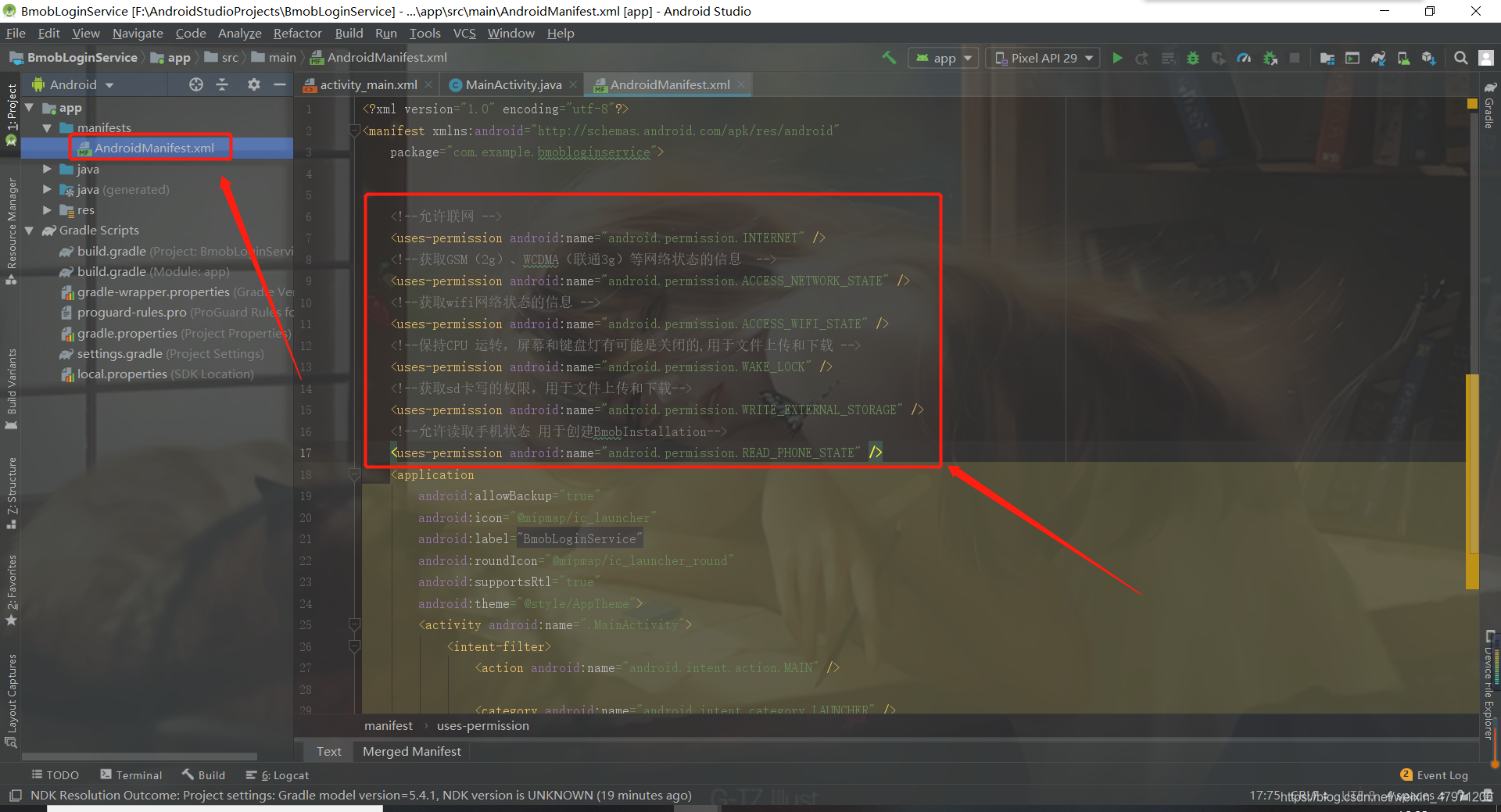Click Attach Debugger to Android Process icon
The width and height of the screenshot is (1501, 812).
click(x=1270, y=58)
